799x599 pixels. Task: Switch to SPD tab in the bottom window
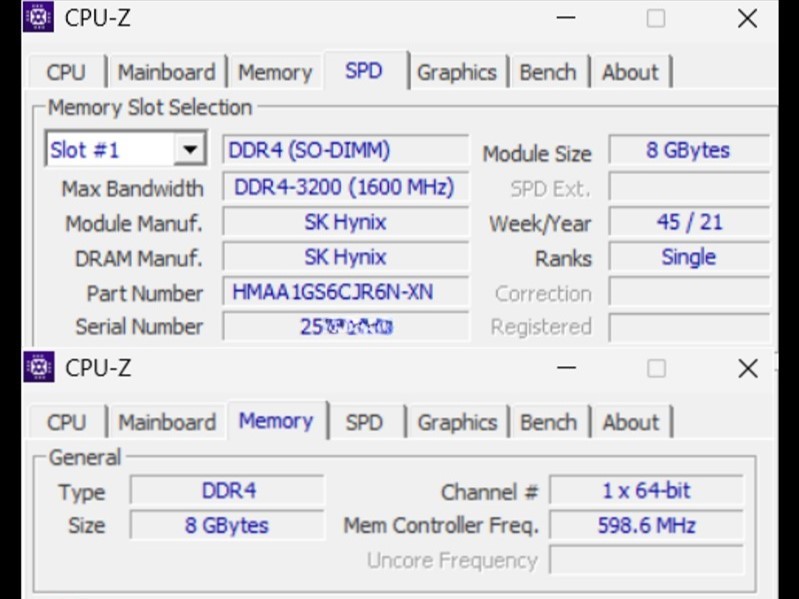364,422
